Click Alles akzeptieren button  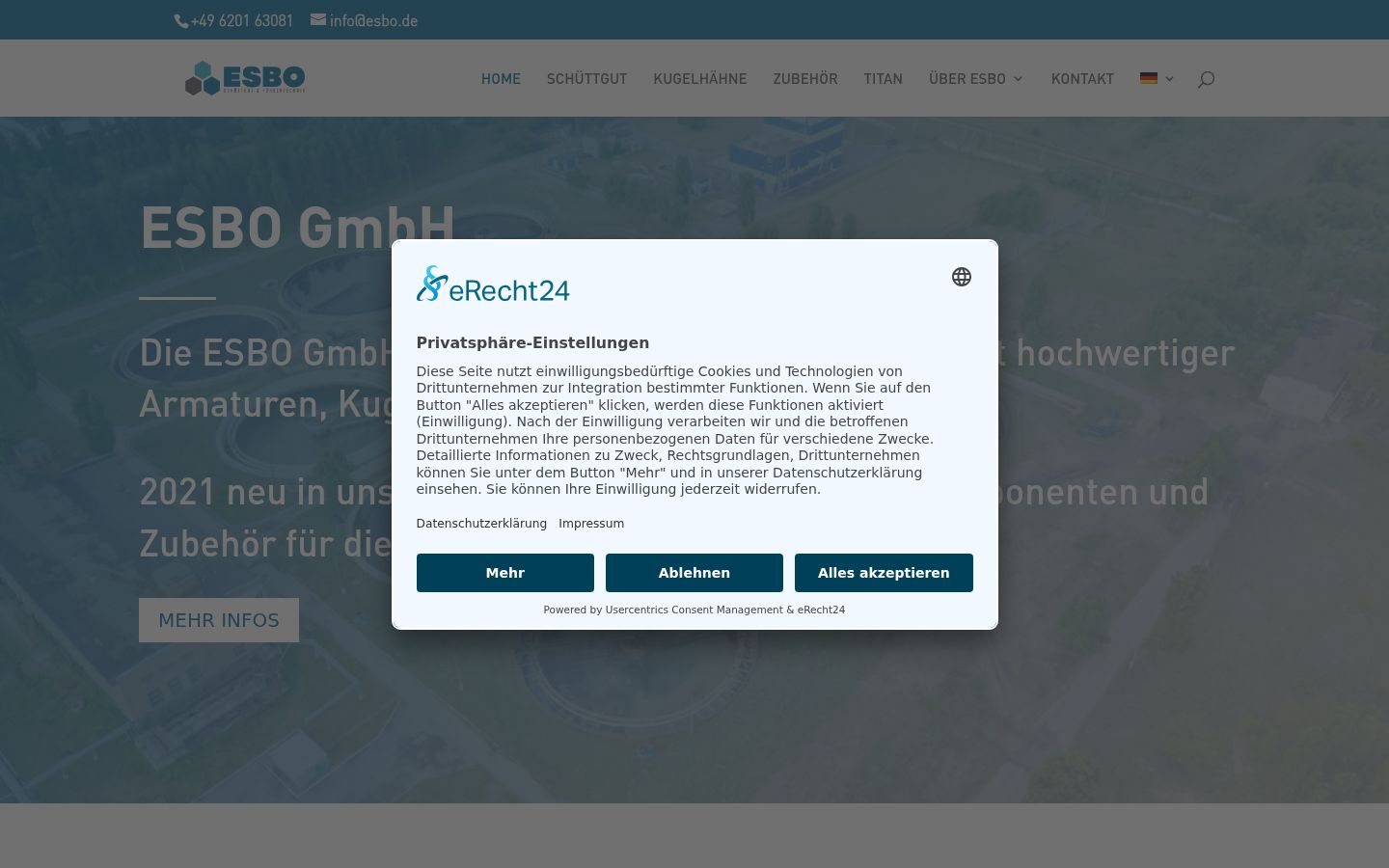[x=884, y=573]
